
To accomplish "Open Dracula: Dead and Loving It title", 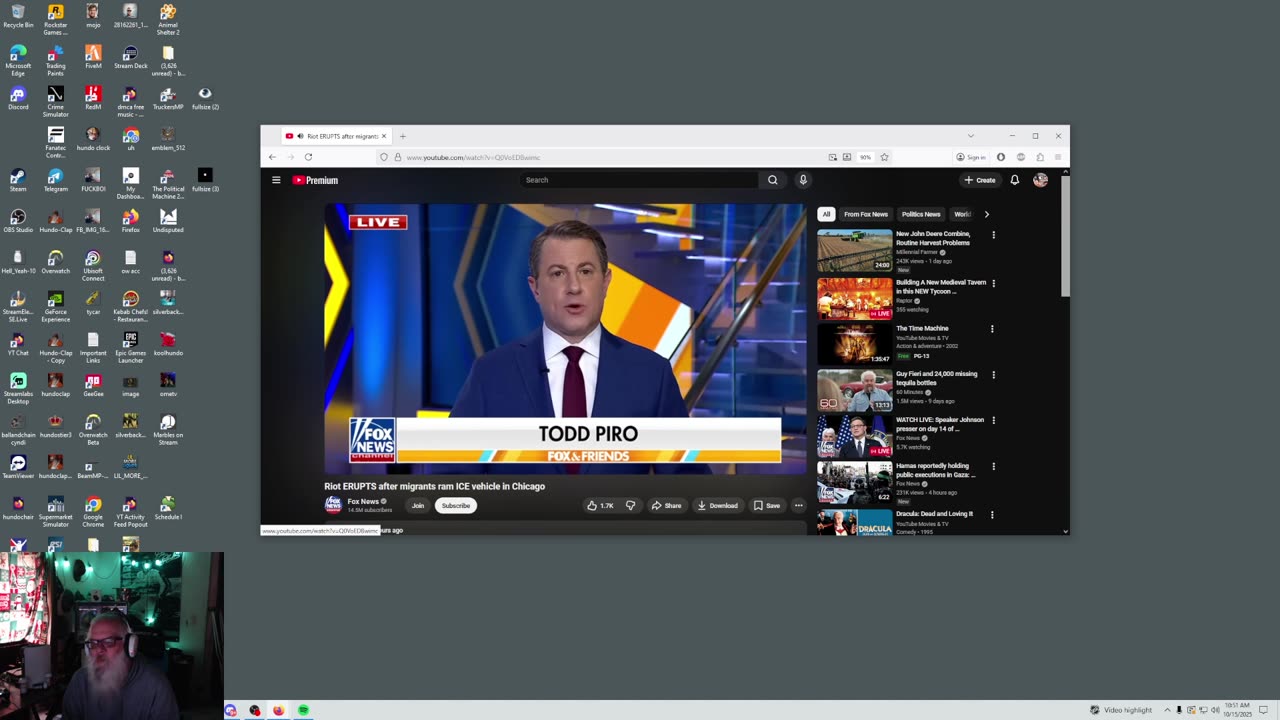I will pyautogui.click(x=934, y=514).
